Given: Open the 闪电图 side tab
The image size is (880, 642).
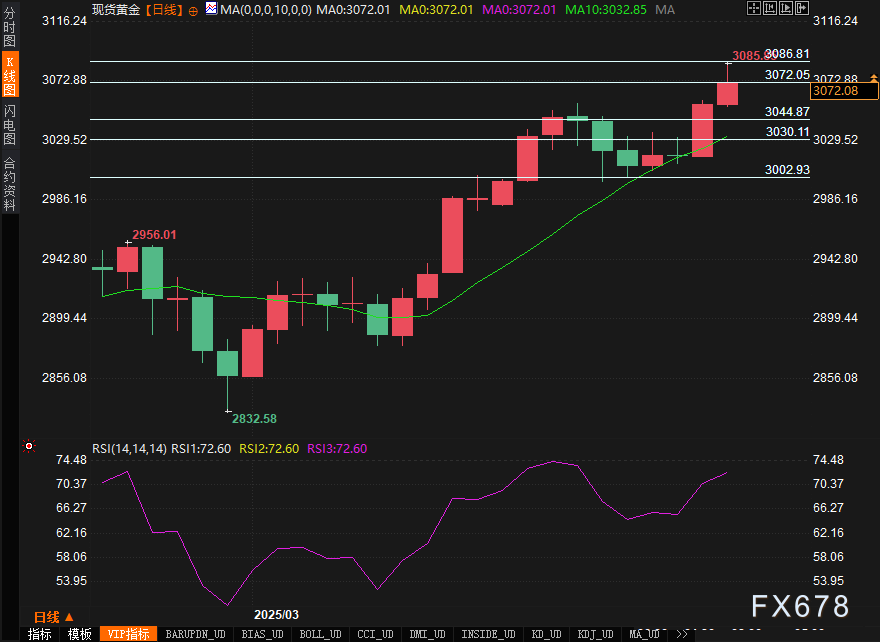Looking at the screenshot, I should [x=9, y=125].
